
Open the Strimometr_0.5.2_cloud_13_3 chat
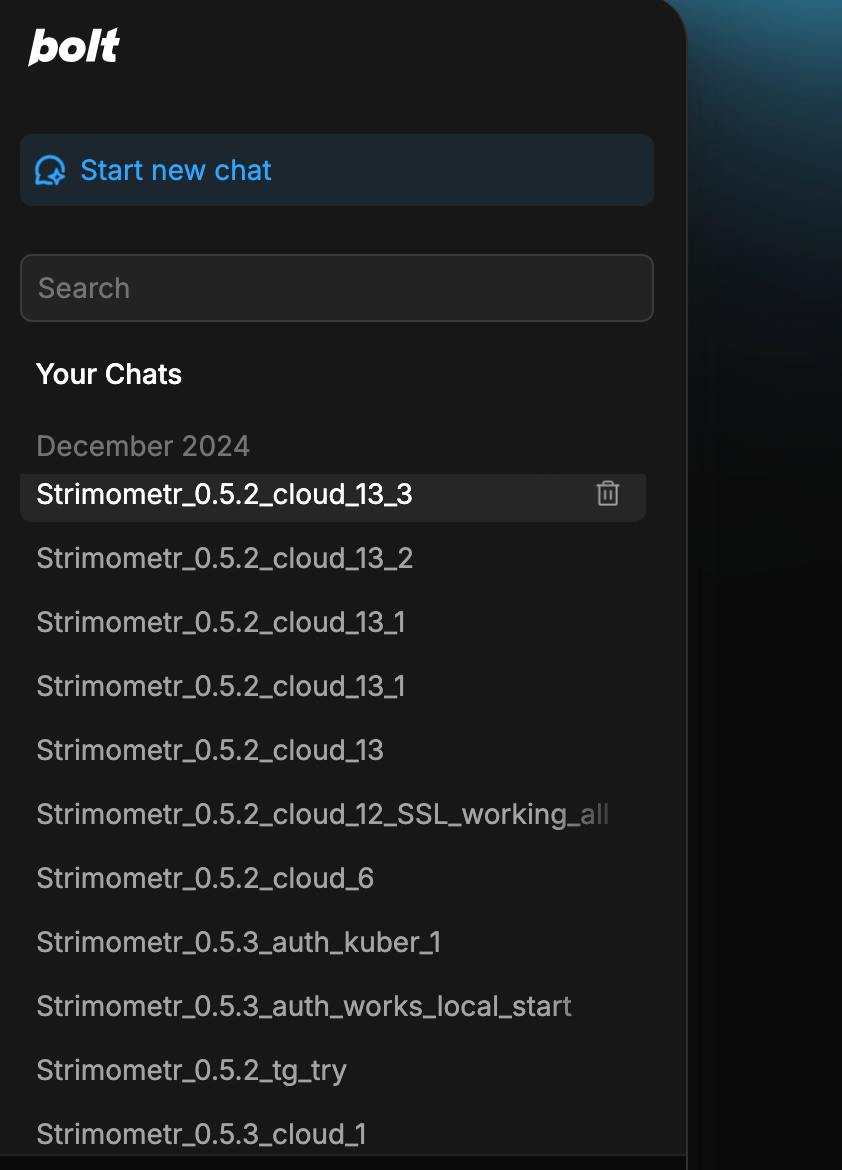pyautogui.click(x=224, y=494)
